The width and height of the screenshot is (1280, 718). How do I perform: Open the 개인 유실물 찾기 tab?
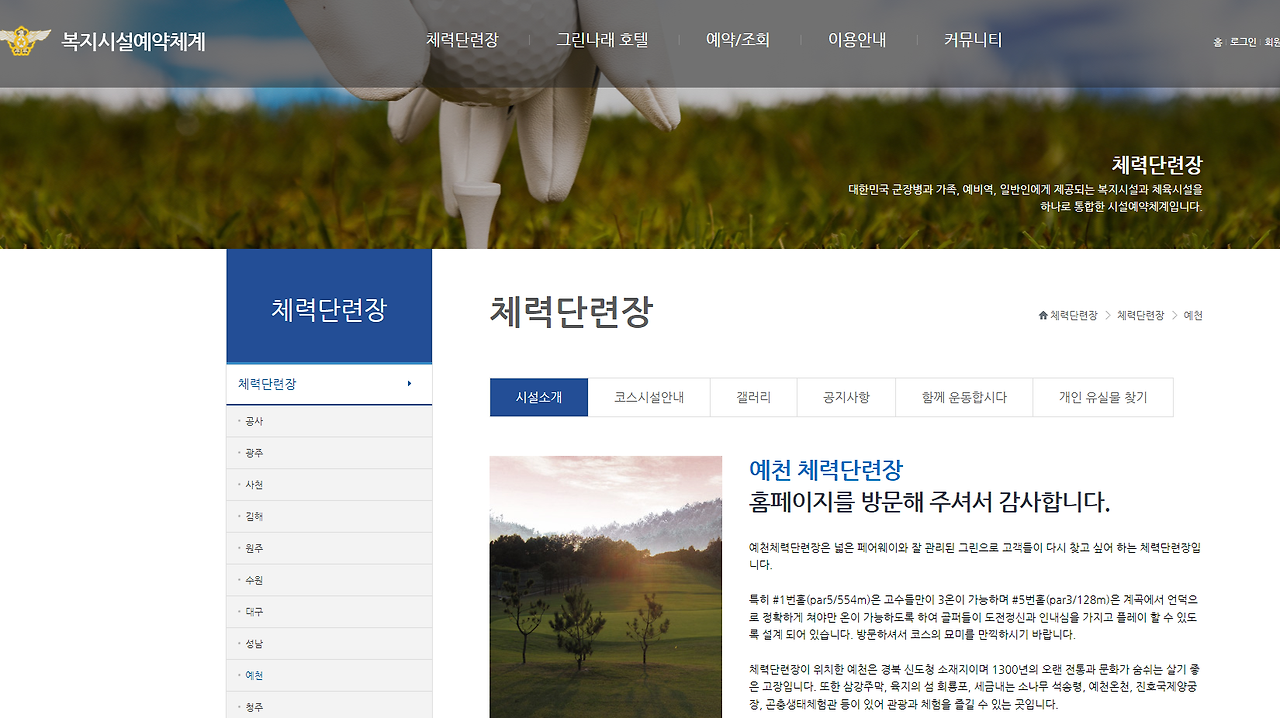[x=1103, y=397]
